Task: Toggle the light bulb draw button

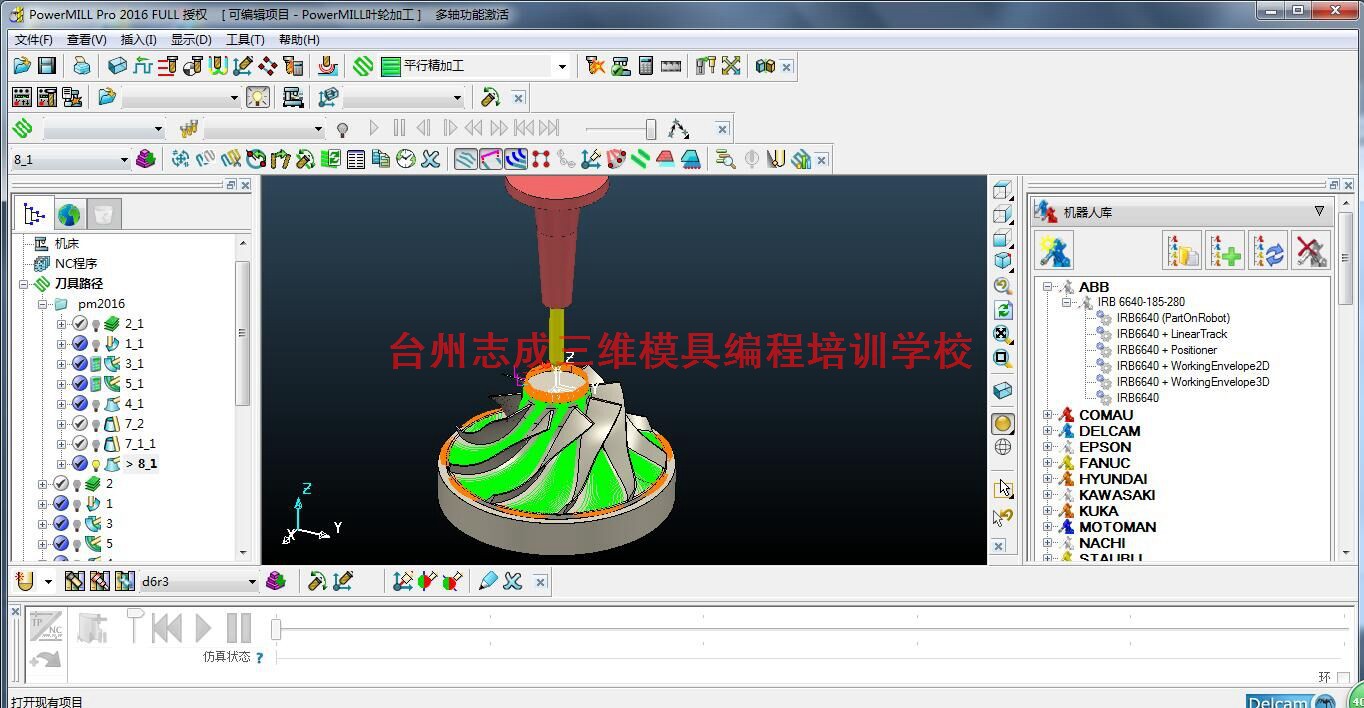Action: [258, 97]
